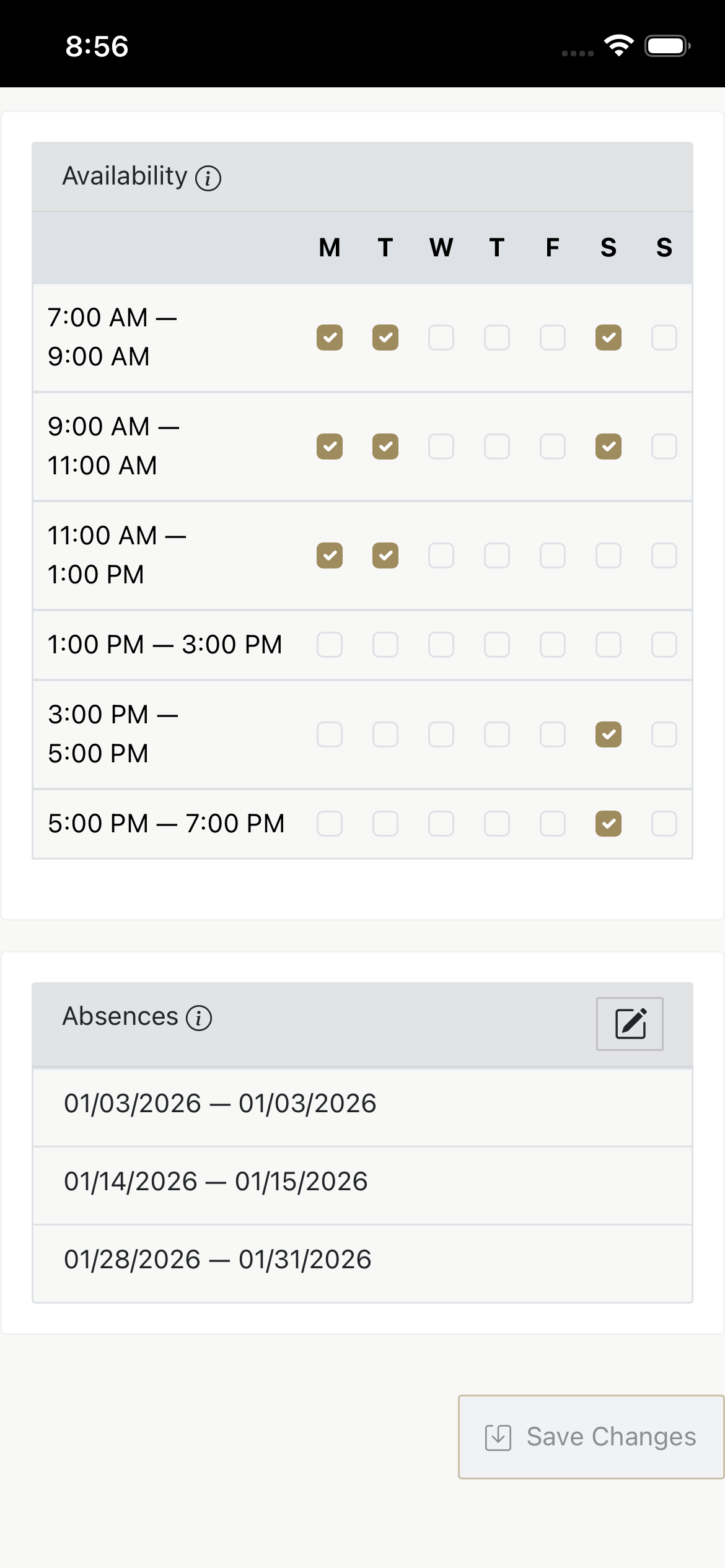Tap the Availability info icon

208,178
